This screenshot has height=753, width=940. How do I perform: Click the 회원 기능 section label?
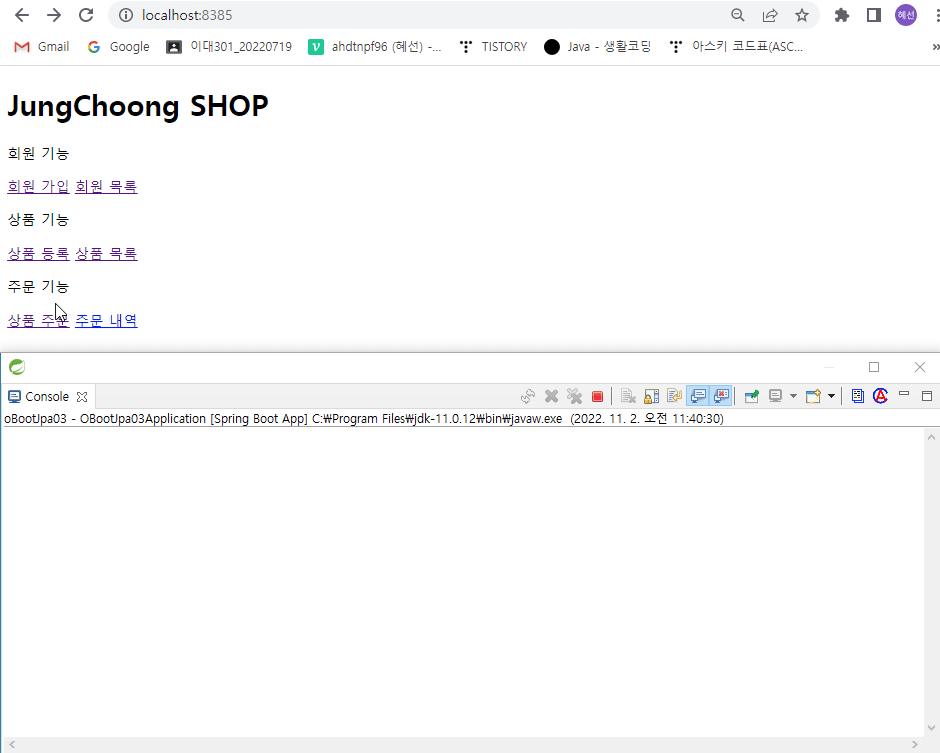tap(38, 153)
